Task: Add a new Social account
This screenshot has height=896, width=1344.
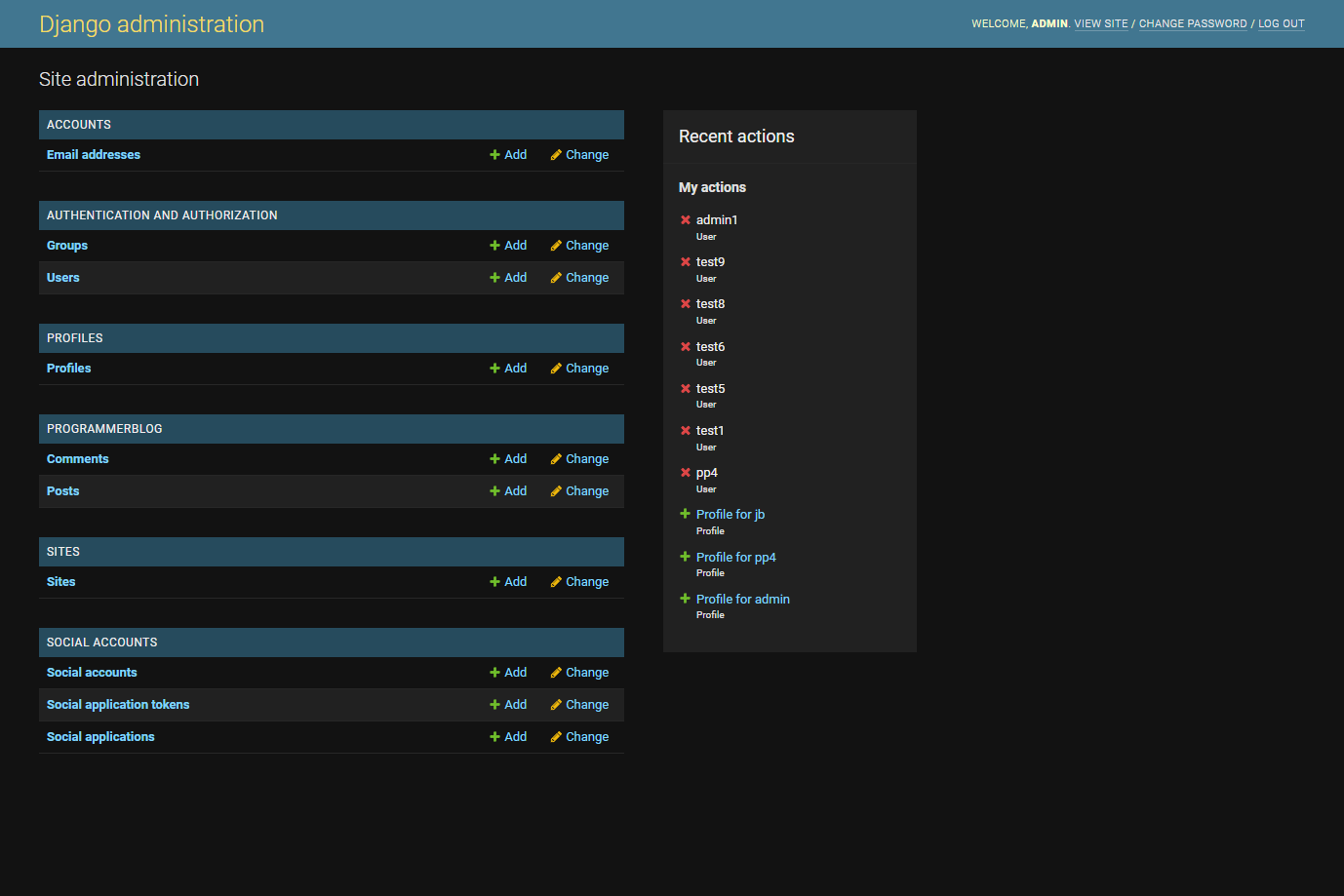Action: (x=508, y=673)
